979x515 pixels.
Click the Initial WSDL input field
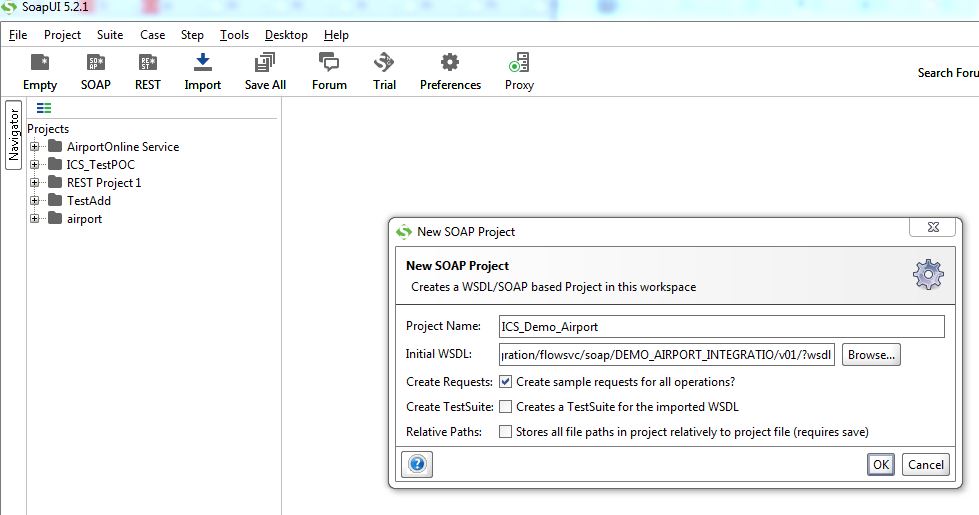pos(667,355)
